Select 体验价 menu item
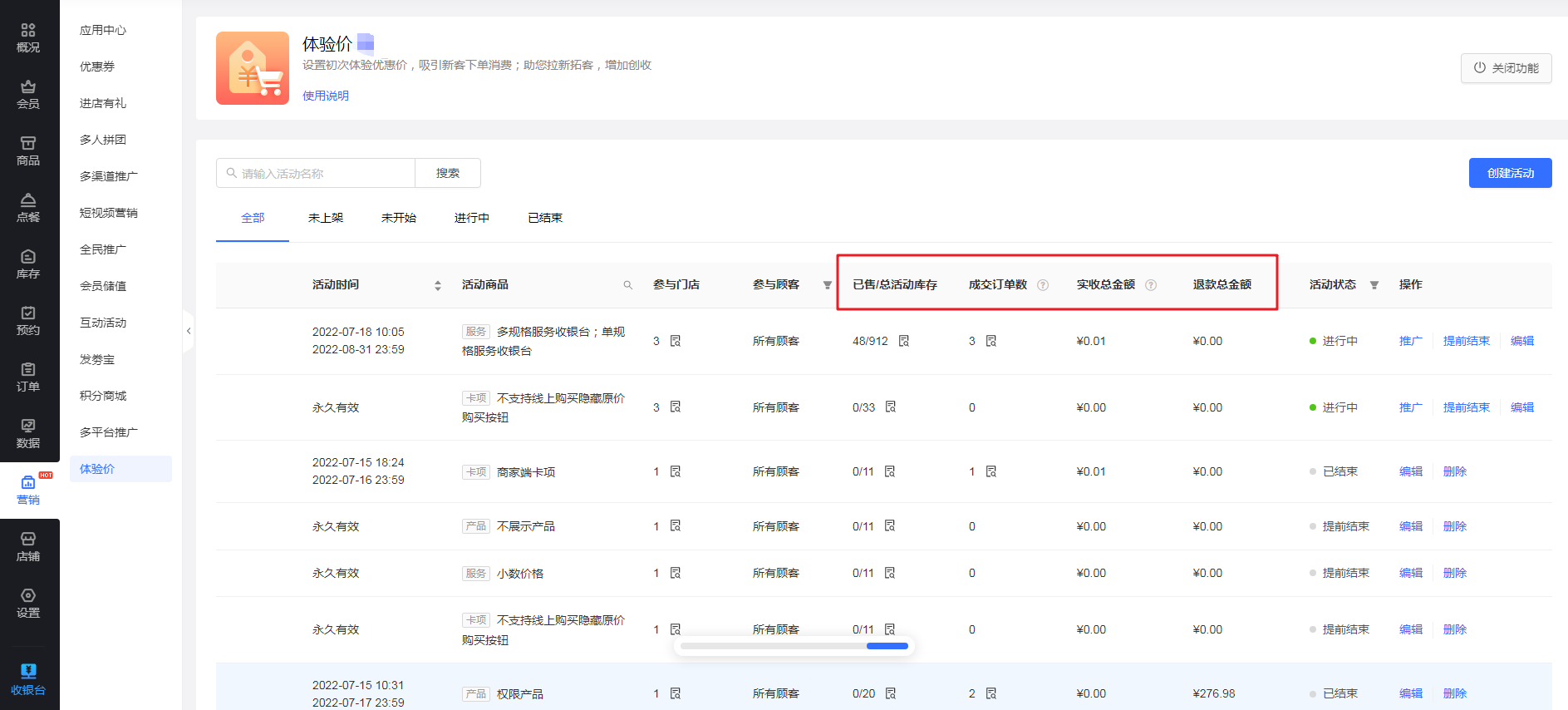Viewport: 1568px width, 710px height. [120, 469]
